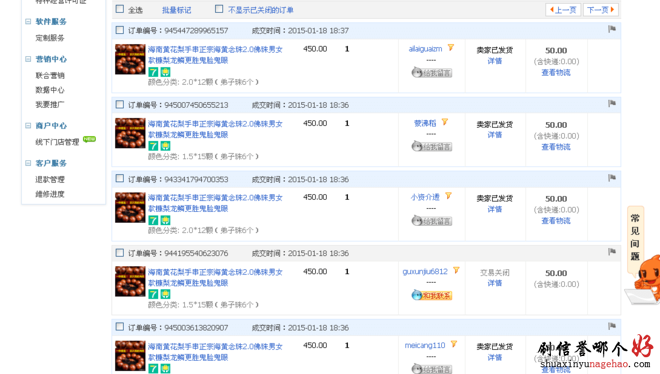Image resolution: width=660 pixels, height=374 pixels.
Task: Open 联合营销 in sidebar
Action: coord(50,75)
